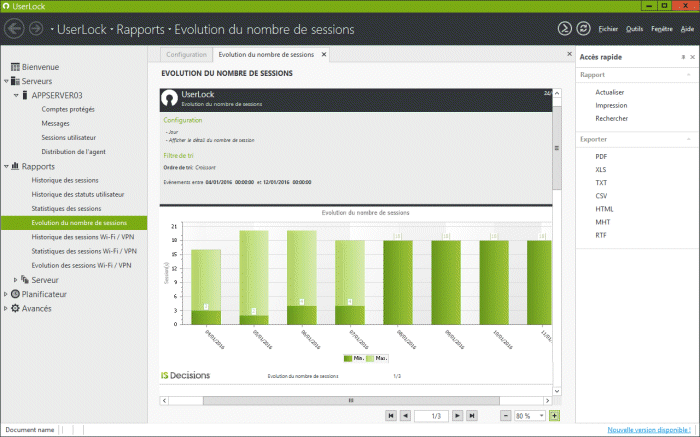This screenshot has width=700, height=437.
Task: Click the Serveur reports icon
Action: coord(25,279)
